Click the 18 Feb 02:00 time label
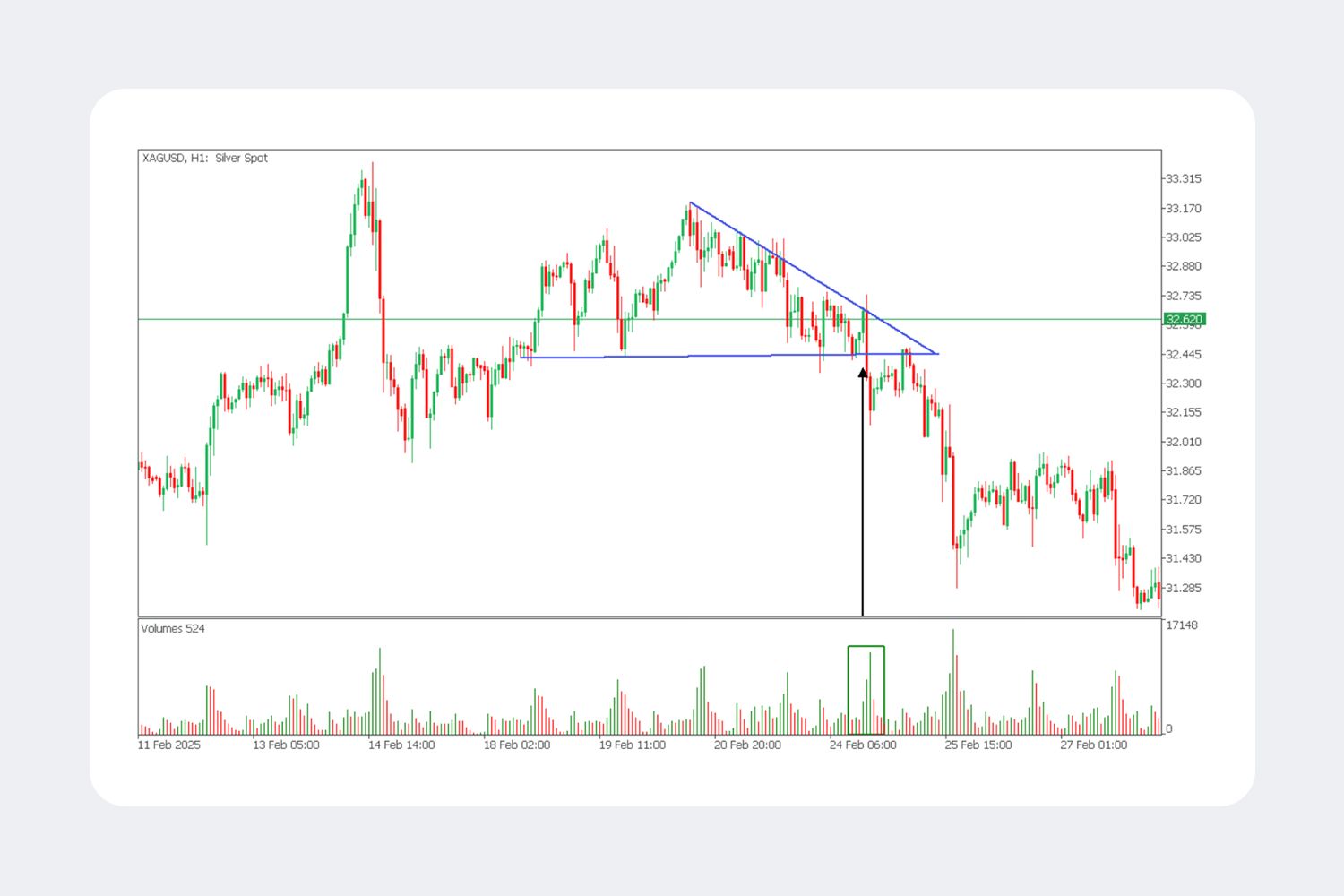Image resolution: width=1344 pixels, height=896 pixels. (x=517, y=745)
